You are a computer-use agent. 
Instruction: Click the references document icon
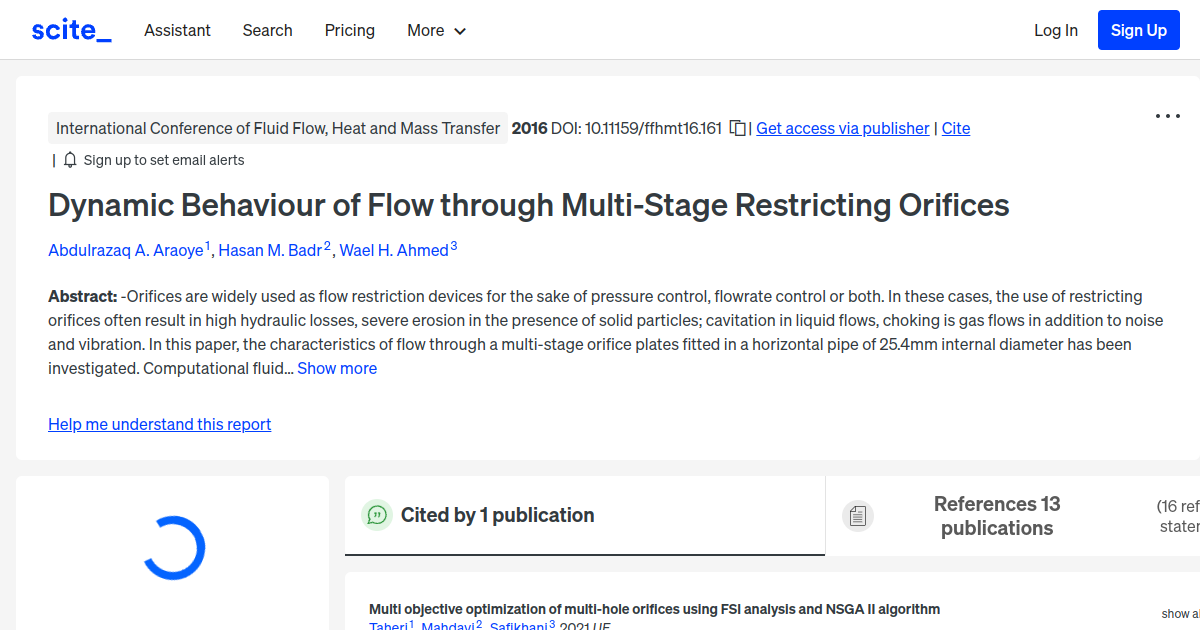[857, 515]
